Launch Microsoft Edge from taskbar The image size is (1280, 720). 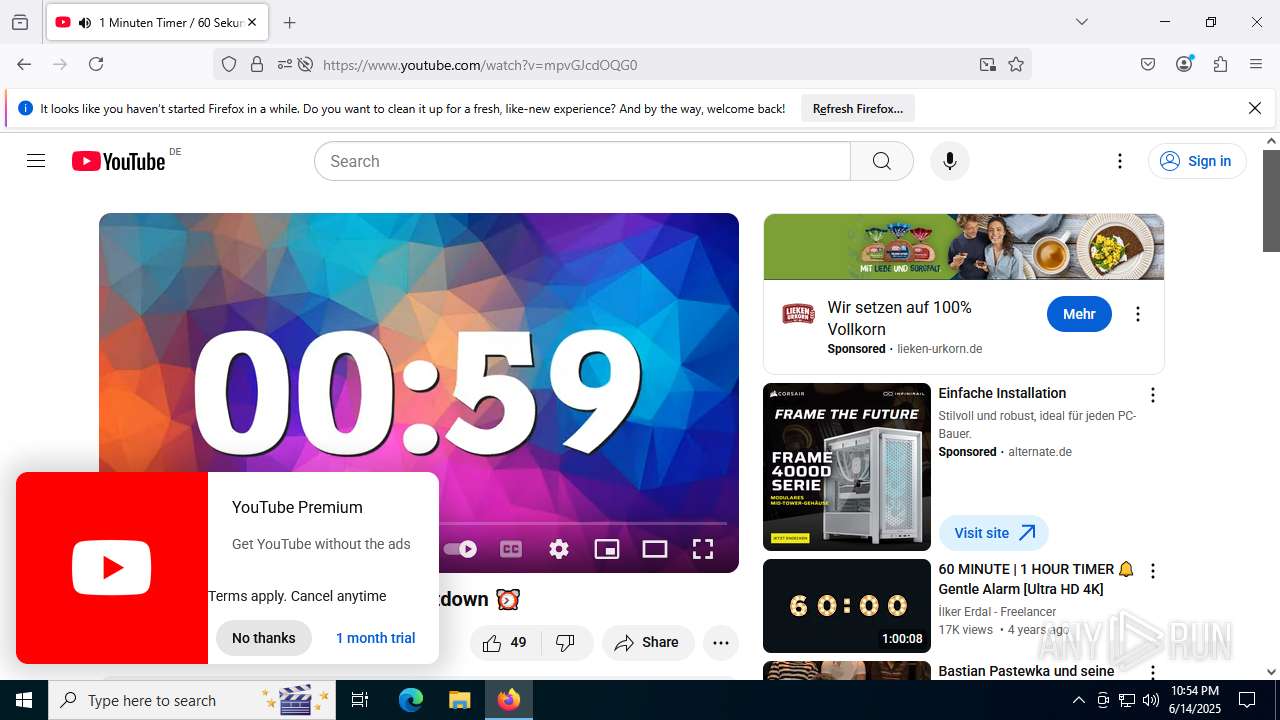coord(411,700)
